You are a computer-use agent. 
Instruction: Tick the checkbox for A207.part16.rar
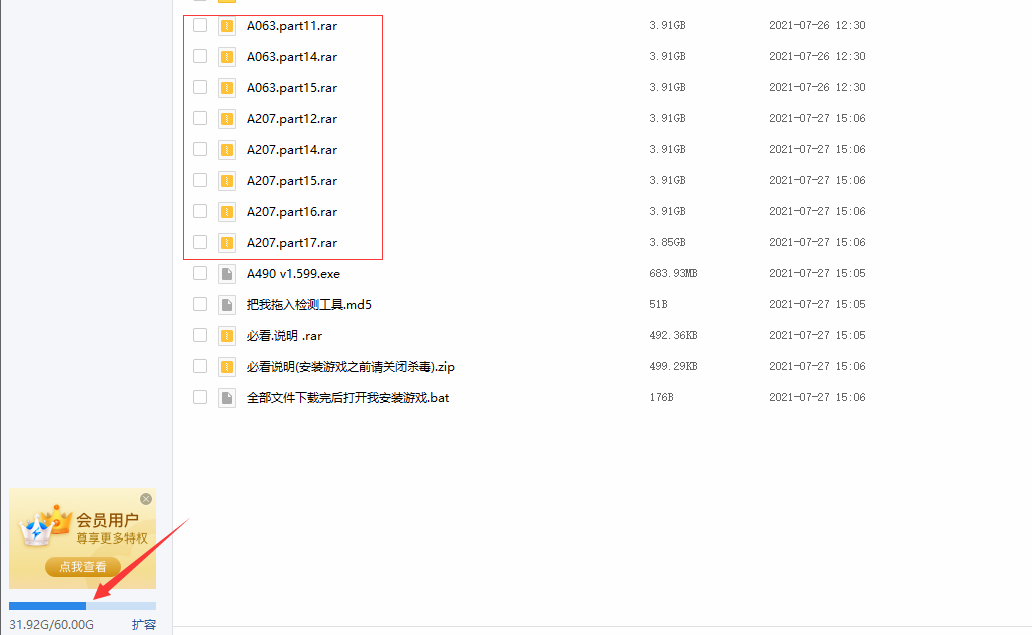[200, 211]
